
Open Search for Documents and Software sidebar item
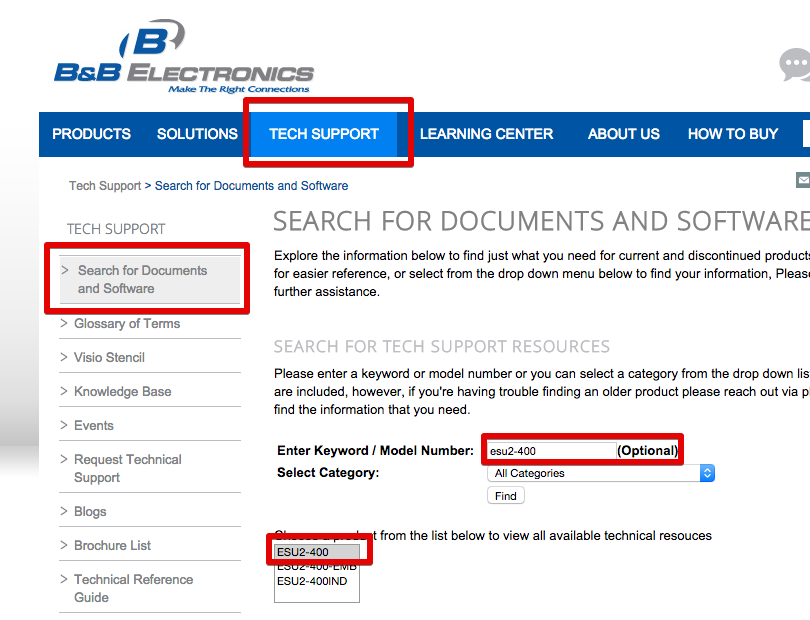point(150,279)
